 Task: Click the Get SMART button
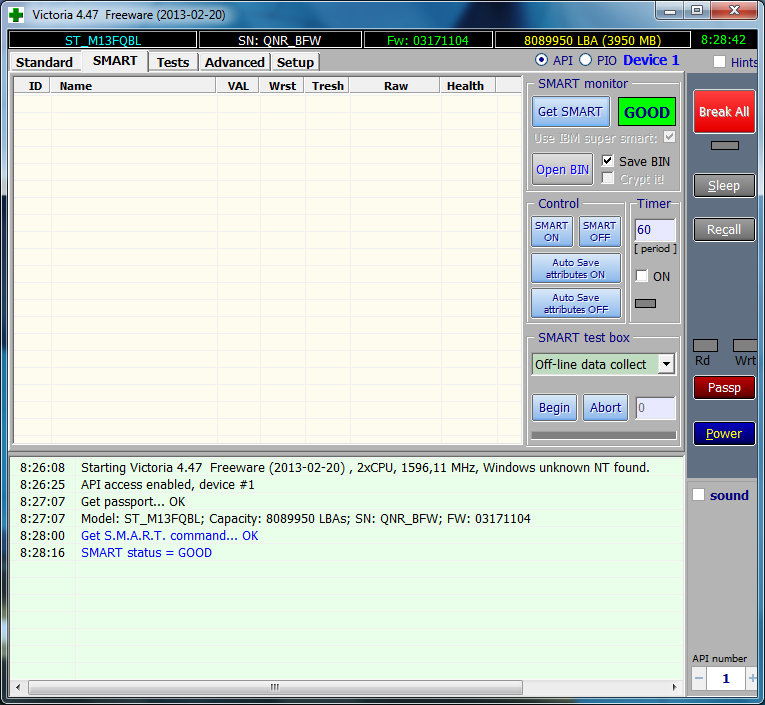coord(570,112)
